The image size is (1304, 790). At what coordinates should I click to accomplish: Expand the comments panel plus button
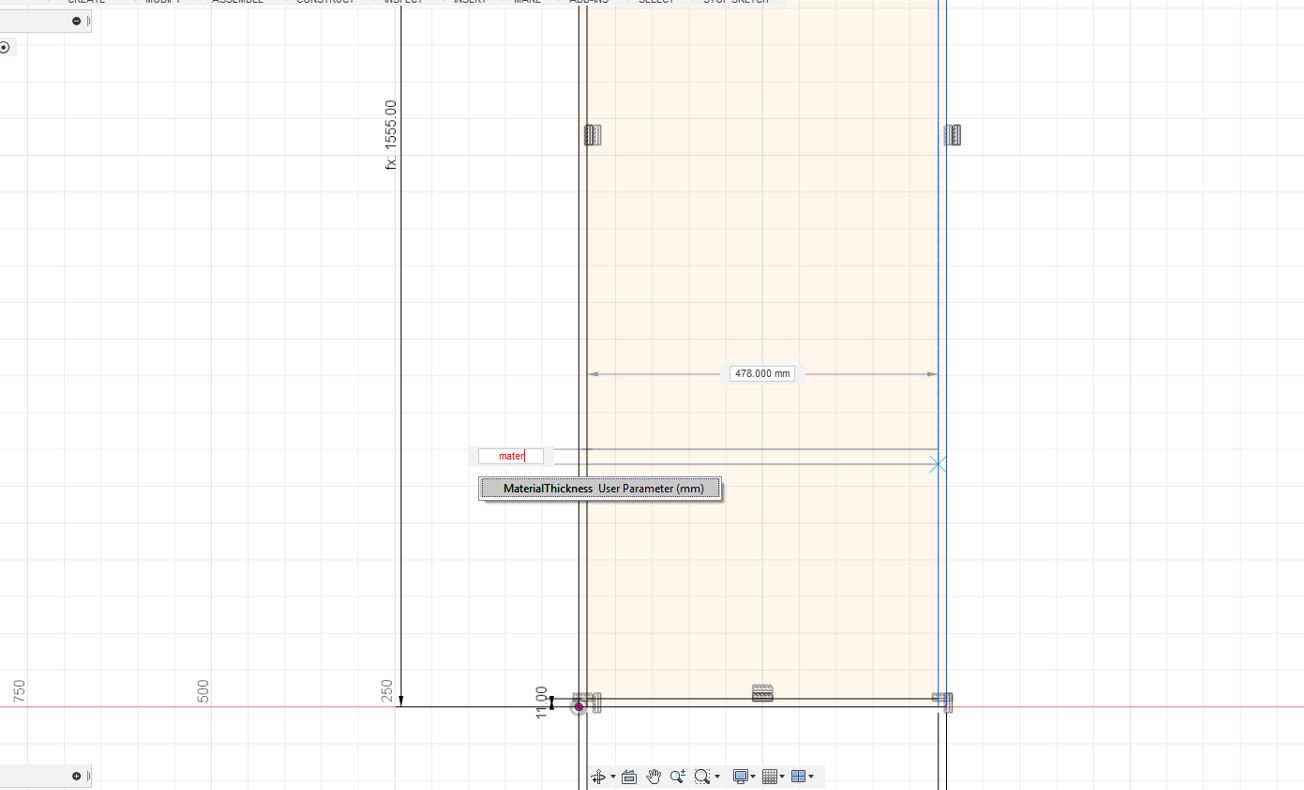(x=76, y=776)
